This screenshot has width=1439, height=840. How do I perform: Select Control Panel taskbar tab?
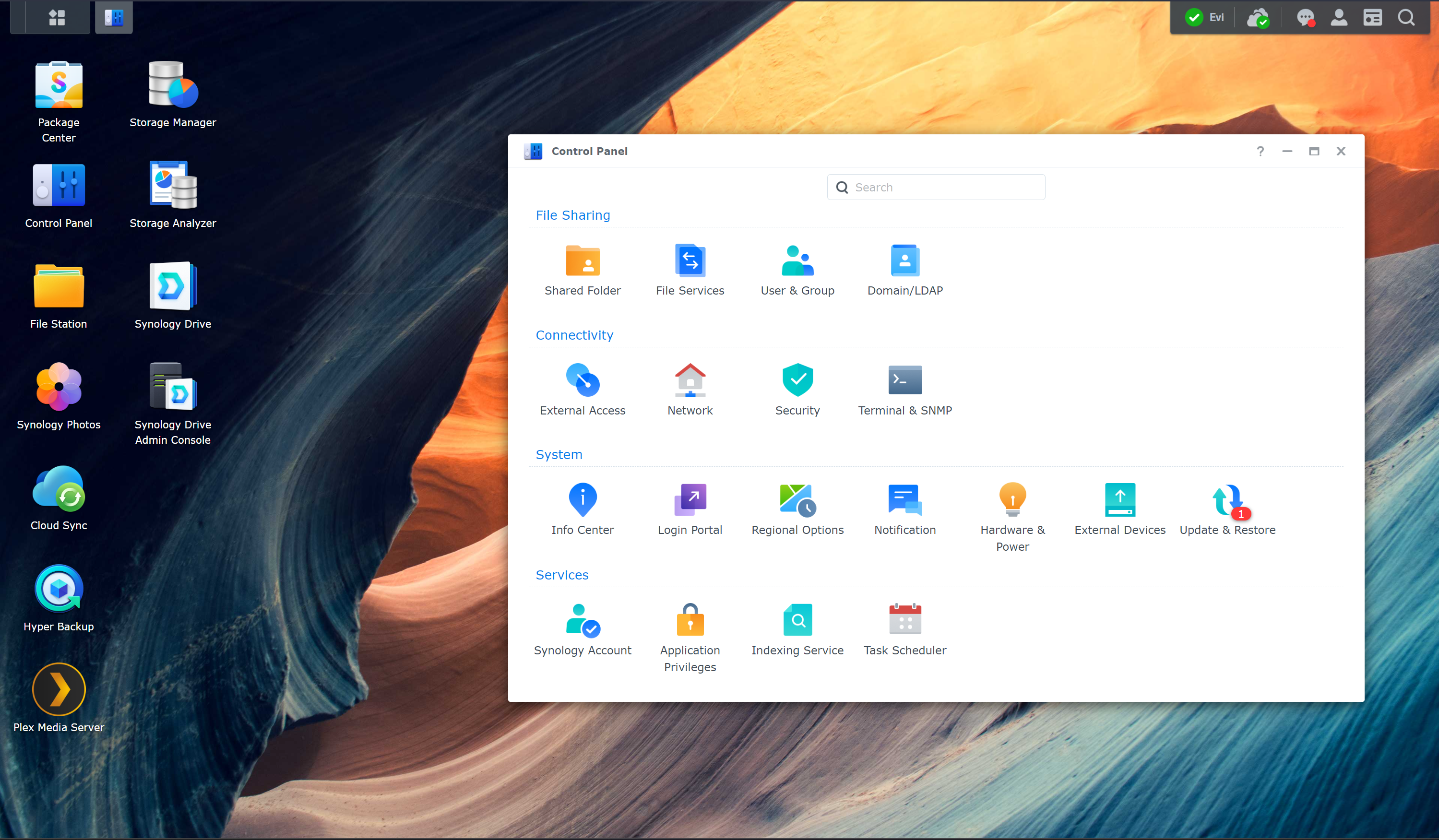[114, 18]
